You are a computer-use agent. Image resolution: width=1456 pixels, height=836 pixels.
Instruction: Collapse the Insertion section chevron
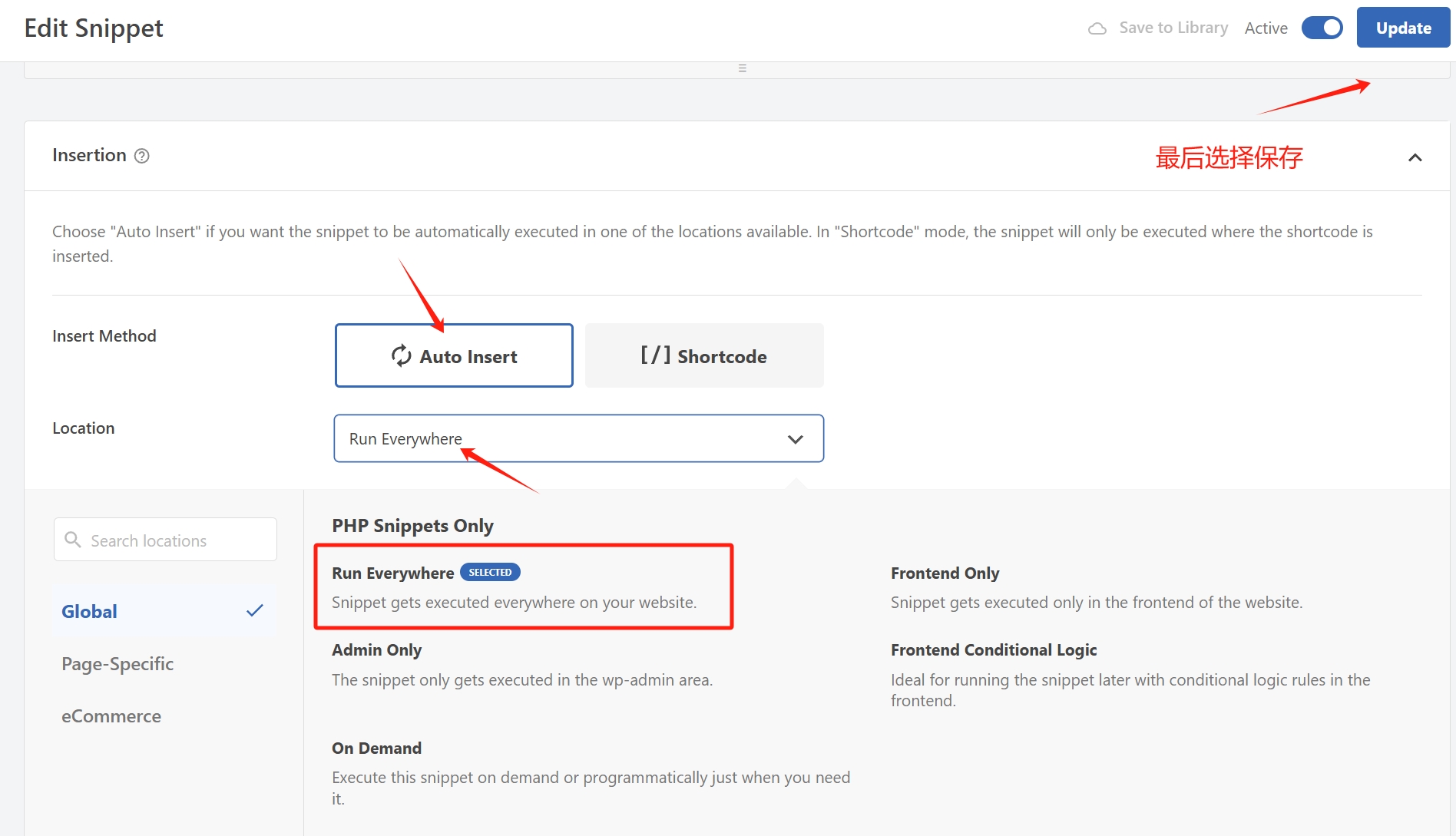coord(1415,157)
